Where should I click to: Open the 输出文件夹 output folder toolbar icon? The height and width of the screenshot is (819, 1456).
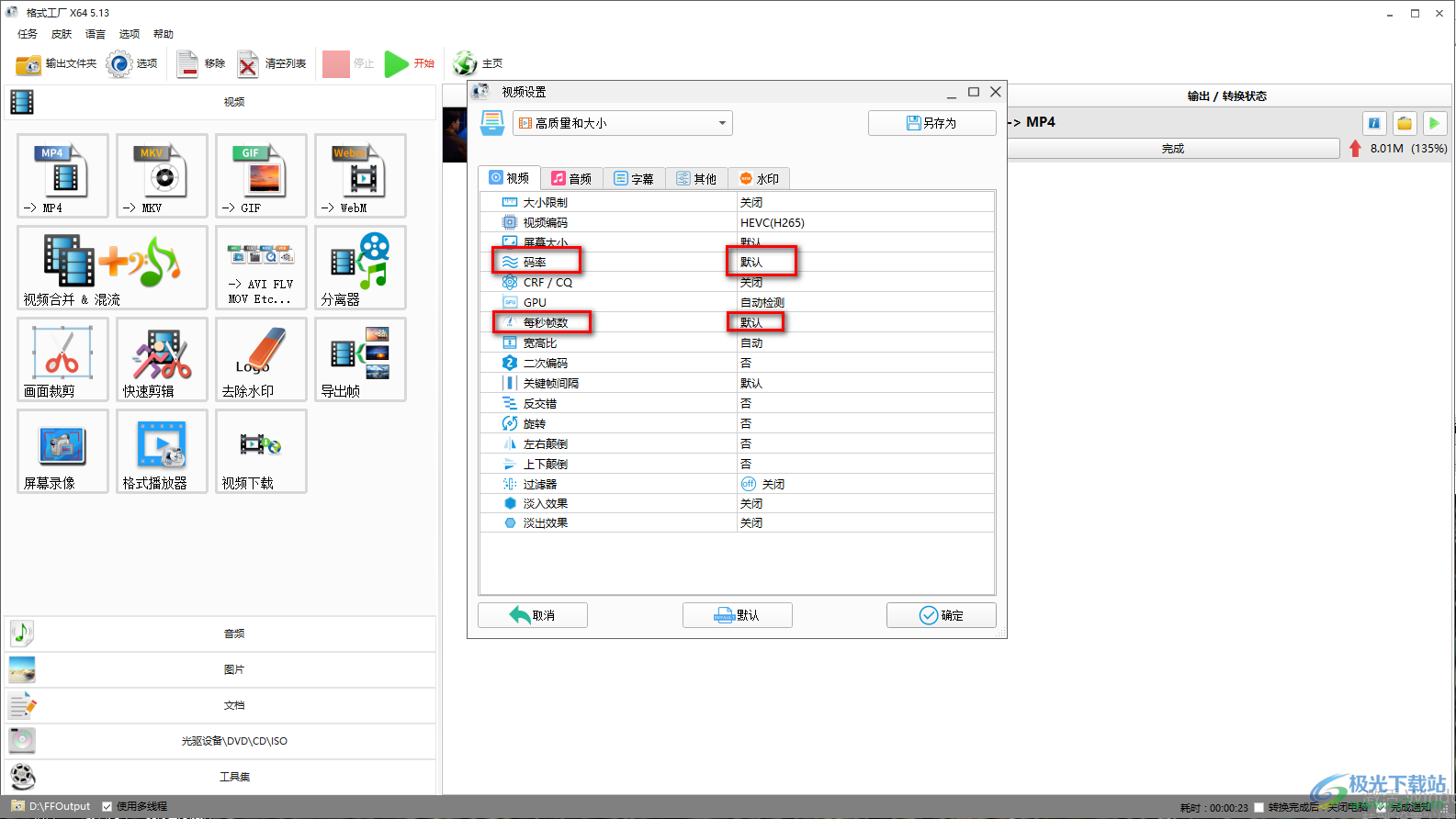tap(28, 64)
